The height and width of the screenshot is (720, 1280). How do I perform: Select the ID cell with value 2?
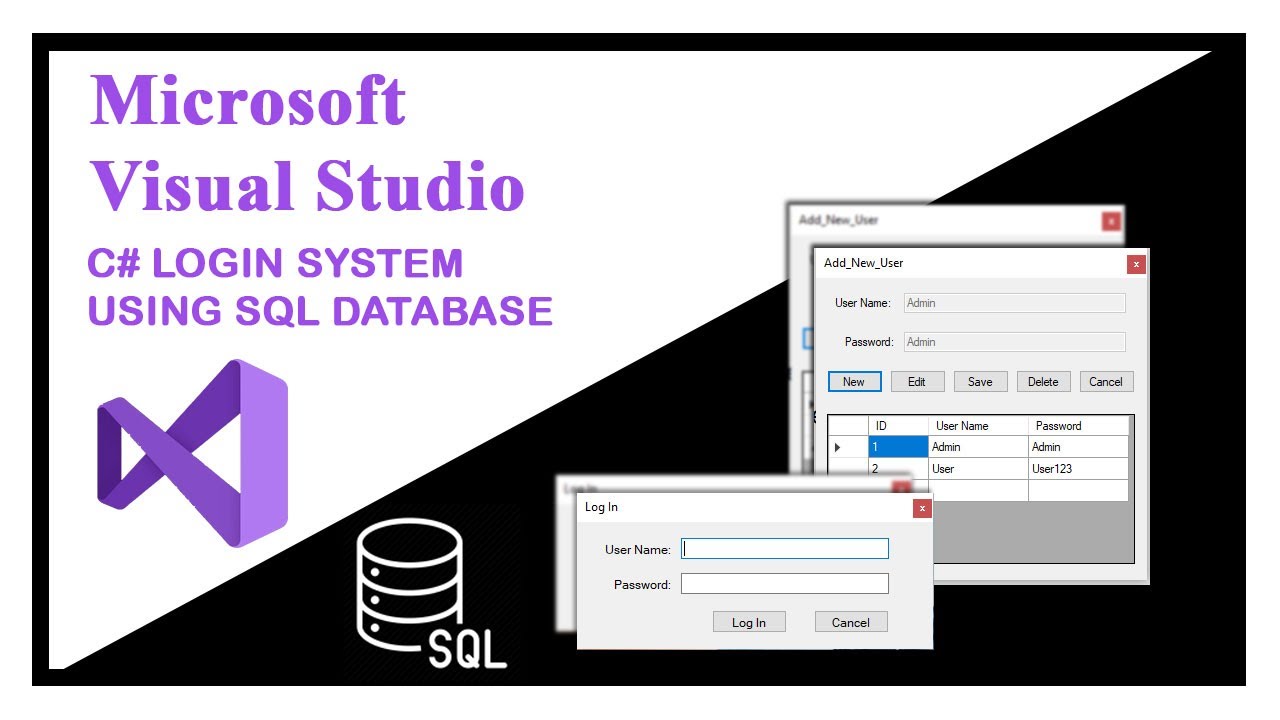(898, 468)
